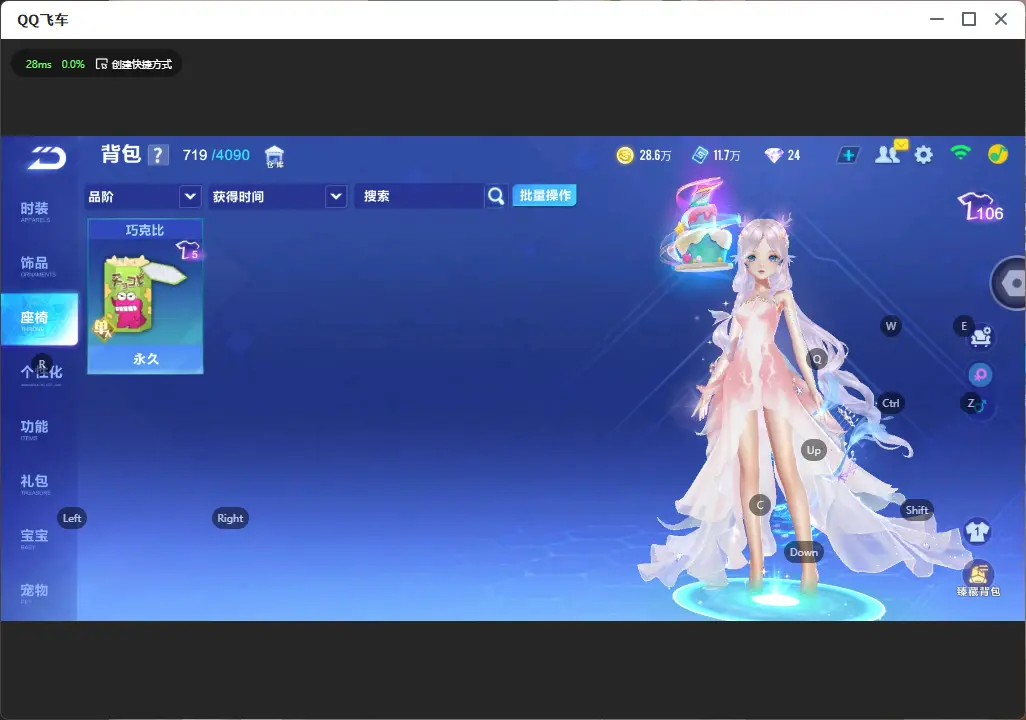Click the W key overlay
The width and height of the screenshot is (1026, 720).
click(891, 326)
